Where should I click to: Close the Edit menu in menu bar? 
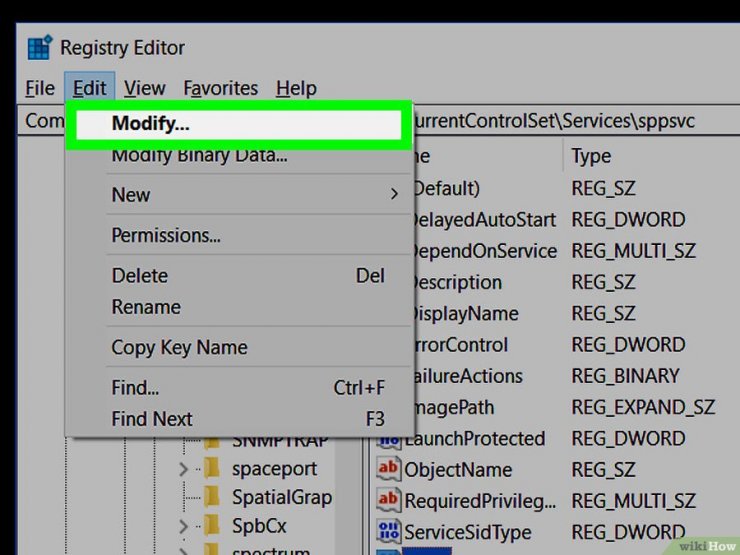click(x=90, y=88)
